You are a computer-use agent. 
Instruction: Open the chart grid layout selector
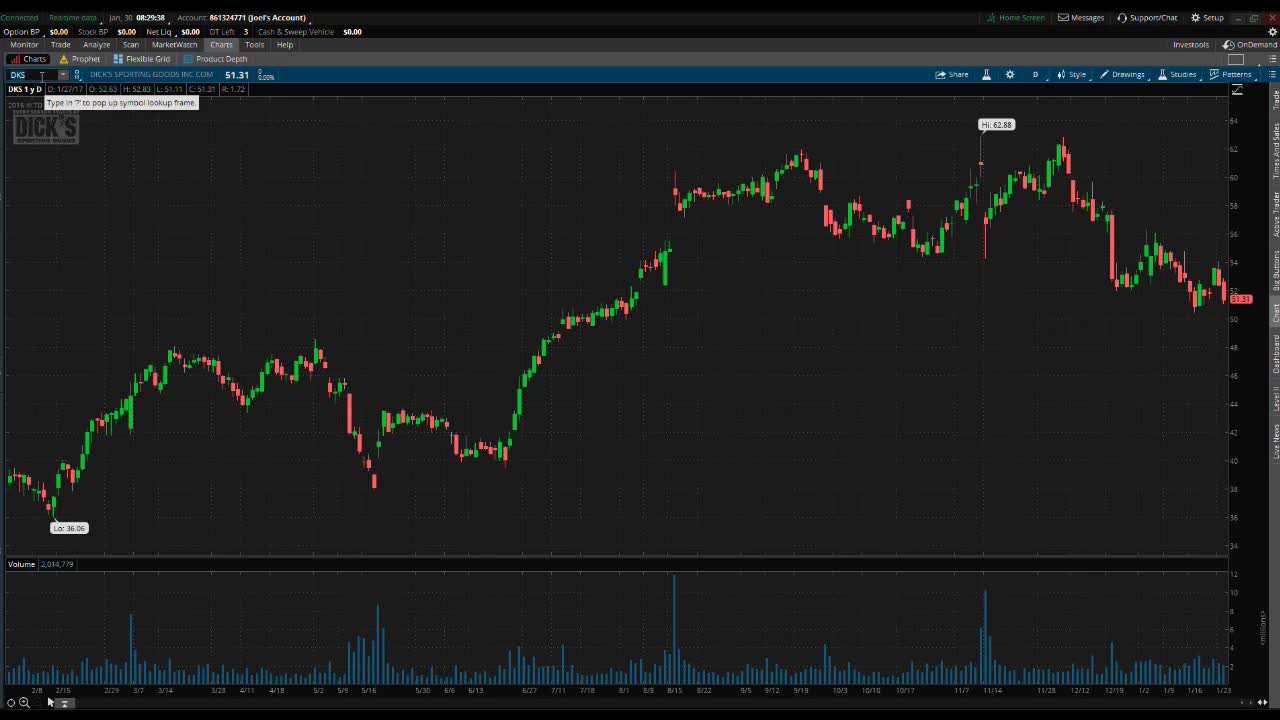(x=1236, y=59)
